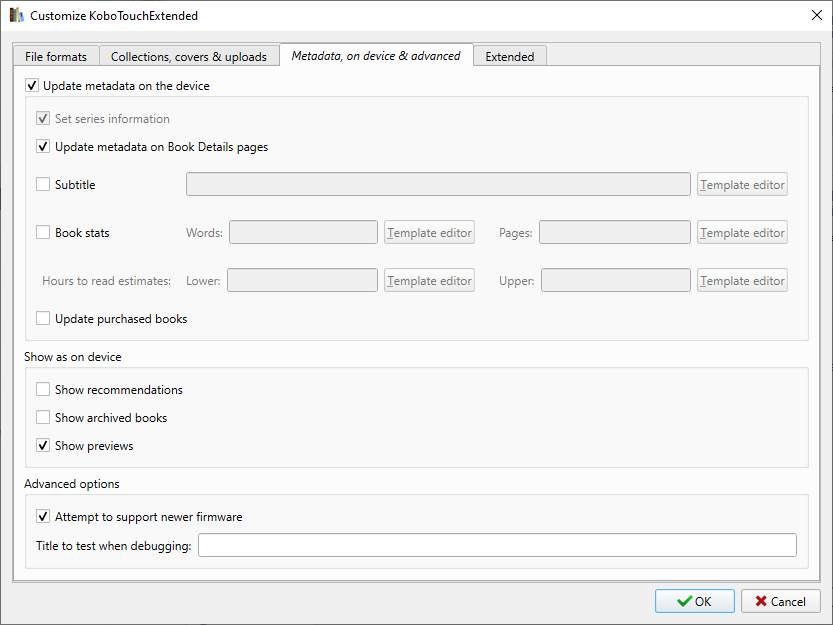The image size is (833, 625).
Task: Disable Show previews
Action: click(43, 446)
